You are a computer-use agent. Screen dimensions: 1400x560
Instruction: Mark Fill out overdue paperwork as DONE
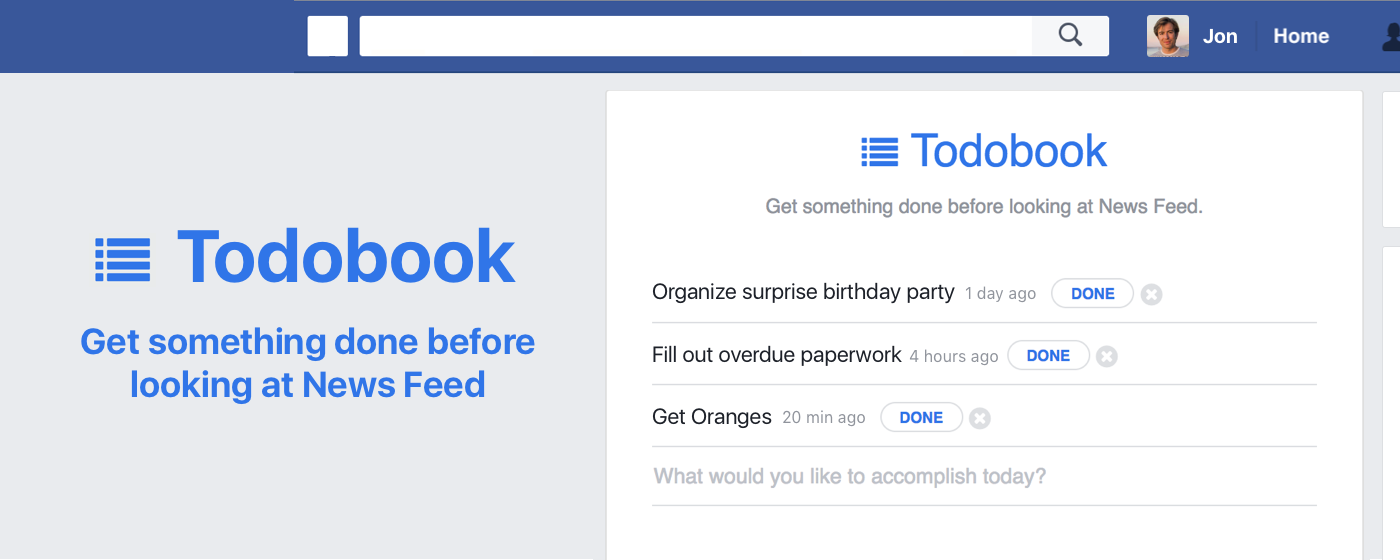[1048, 356]
